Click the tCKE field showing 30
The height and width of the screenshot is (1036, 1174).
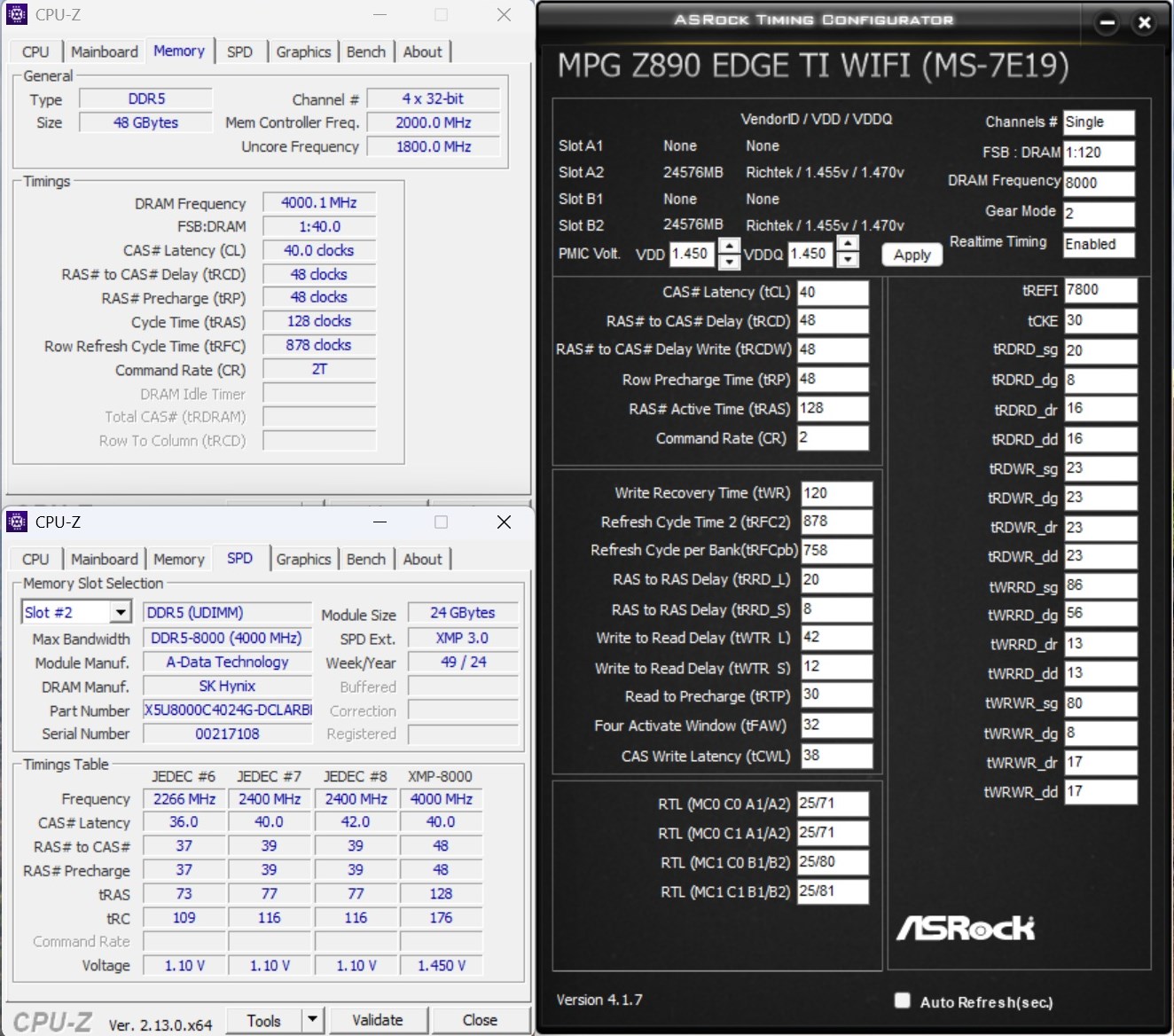tap(1100, 321)
